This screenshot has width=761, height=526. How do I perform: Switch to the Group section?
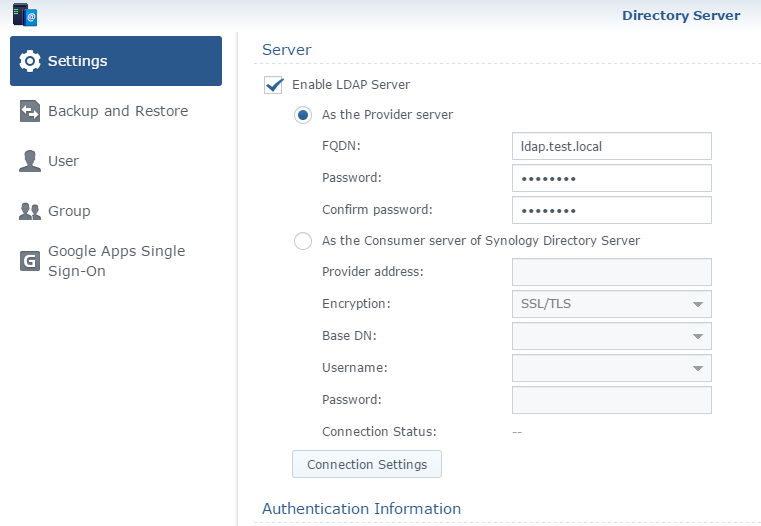69,211
